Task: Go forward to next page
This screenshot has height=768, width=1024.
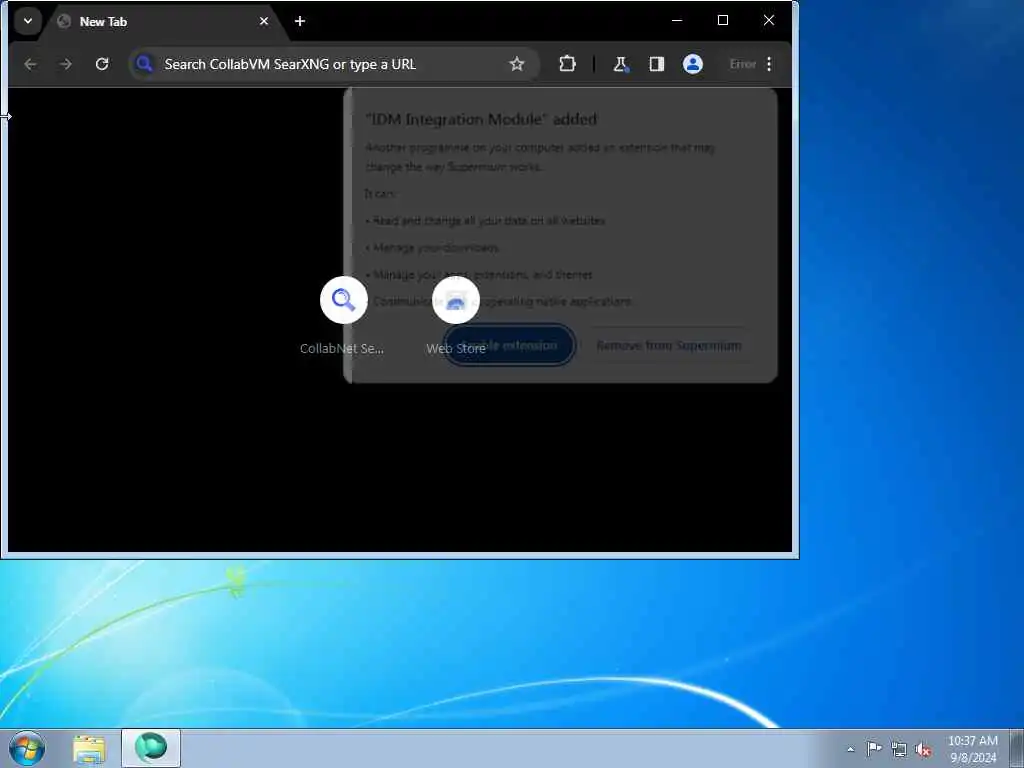Action: pyautogui.click(x=65, y=64)
